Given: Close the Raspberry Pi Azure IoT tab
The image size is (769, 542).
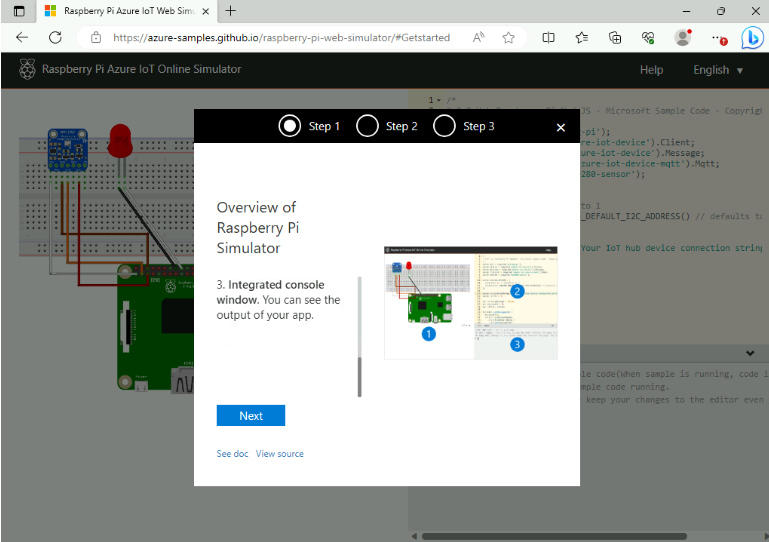Looking at the screenshot, I should click(x=206, y=11).
